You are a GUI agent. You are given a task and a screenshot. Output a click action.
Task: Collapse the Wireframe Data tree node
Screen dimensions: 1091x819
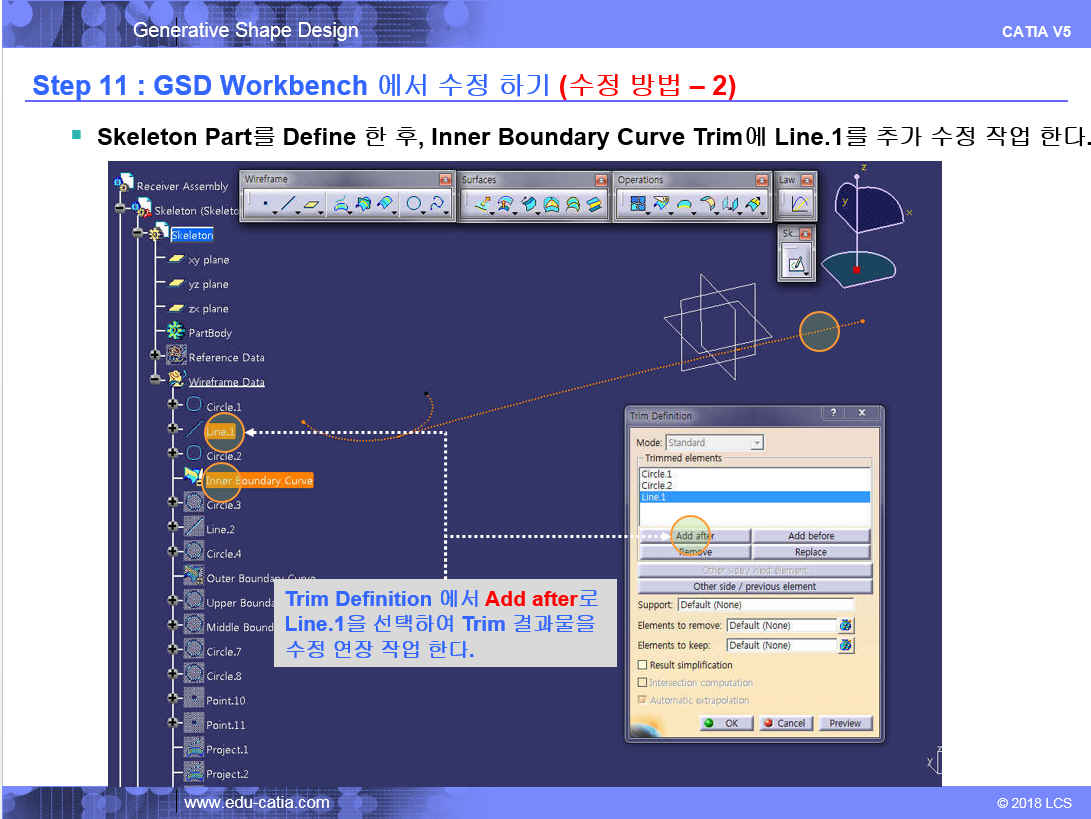pos(155,381)
